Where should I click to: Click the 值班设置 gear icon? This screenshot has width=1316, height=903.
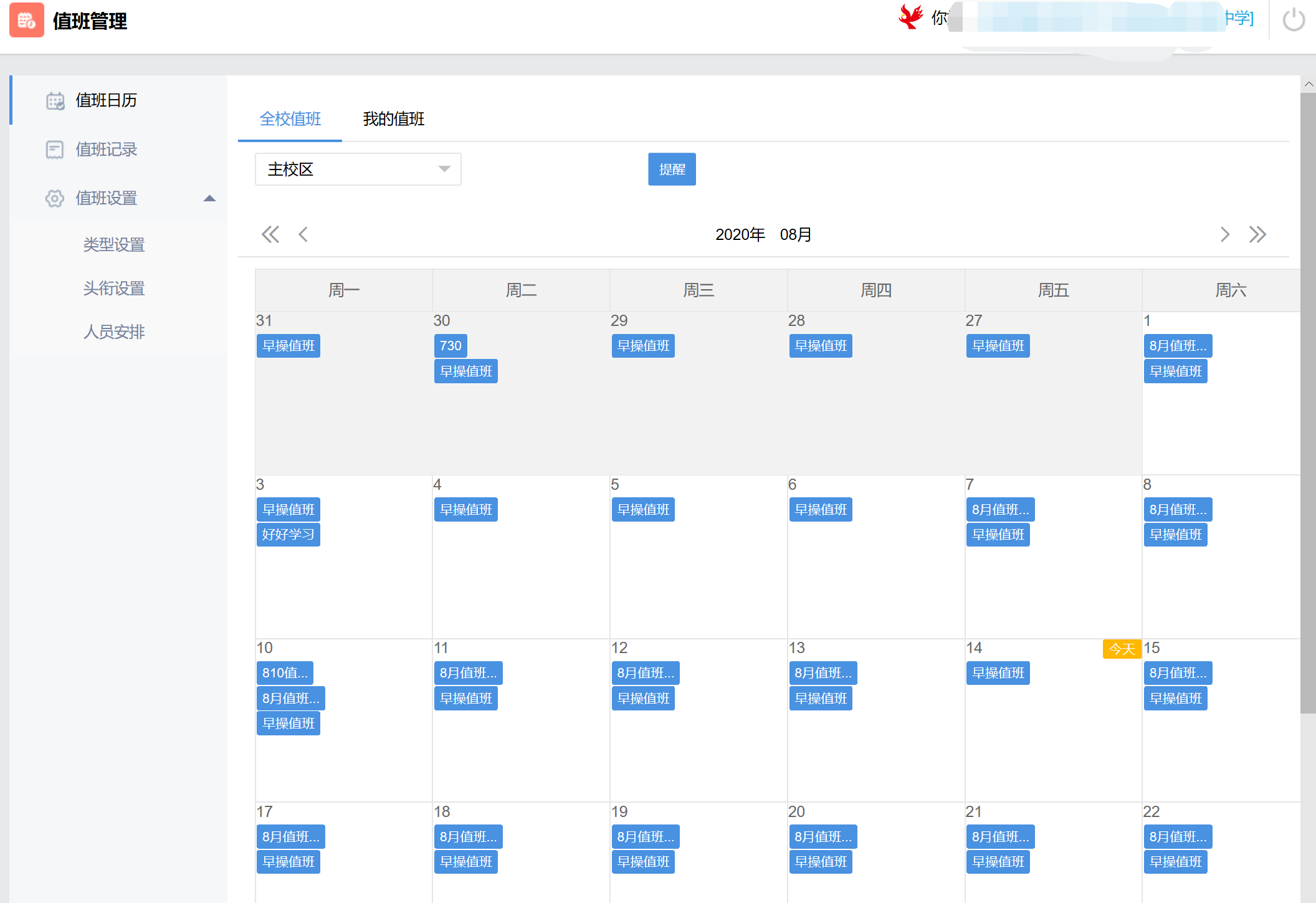pos(55,198)
